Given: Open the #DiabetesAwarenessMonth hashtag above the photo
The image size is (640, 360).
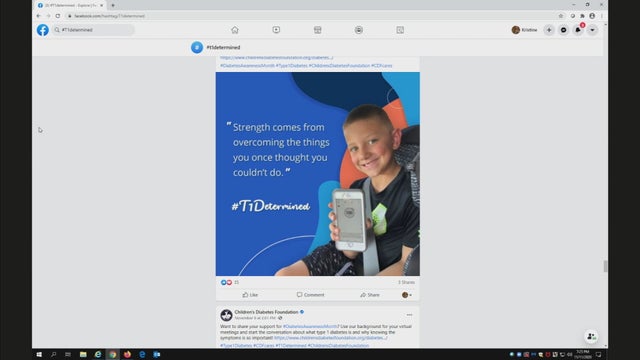Looking at the screenshot, I should tap(247, 66).
